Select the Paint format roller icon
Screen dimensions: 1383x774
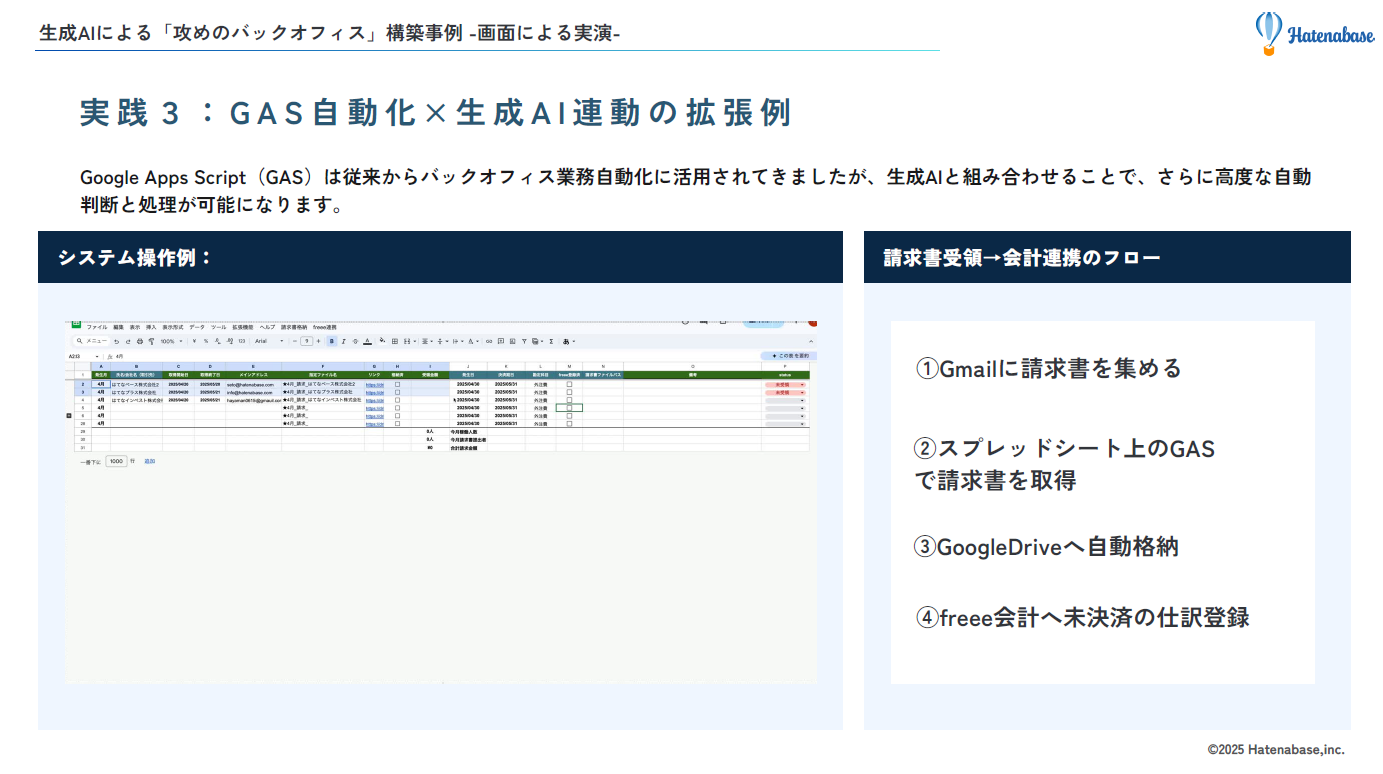pos(151,341)
